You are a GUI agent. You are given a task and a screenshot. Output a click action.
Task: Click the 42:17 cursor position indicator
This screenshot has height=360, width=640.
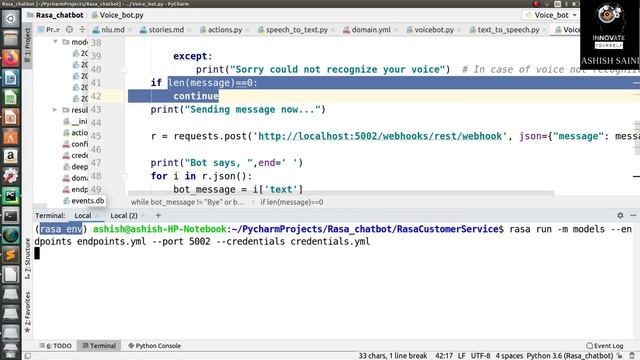point(444,356)
